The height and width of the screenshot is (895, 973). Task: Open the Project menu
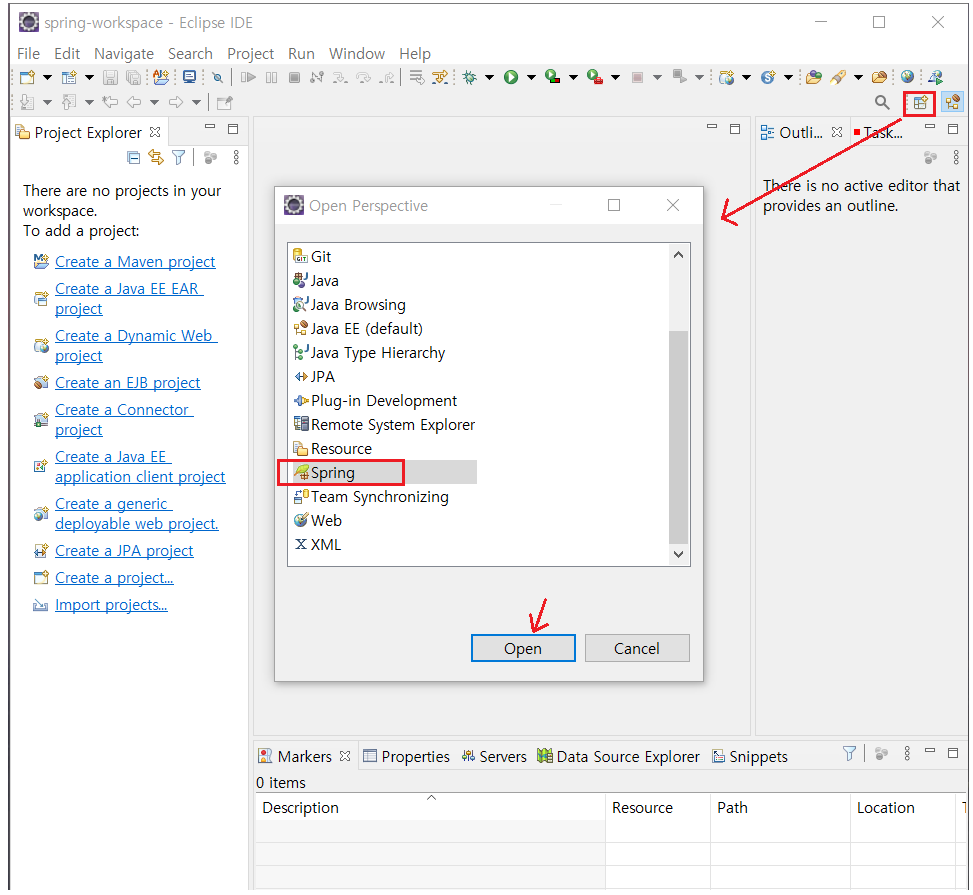point(251,54)
